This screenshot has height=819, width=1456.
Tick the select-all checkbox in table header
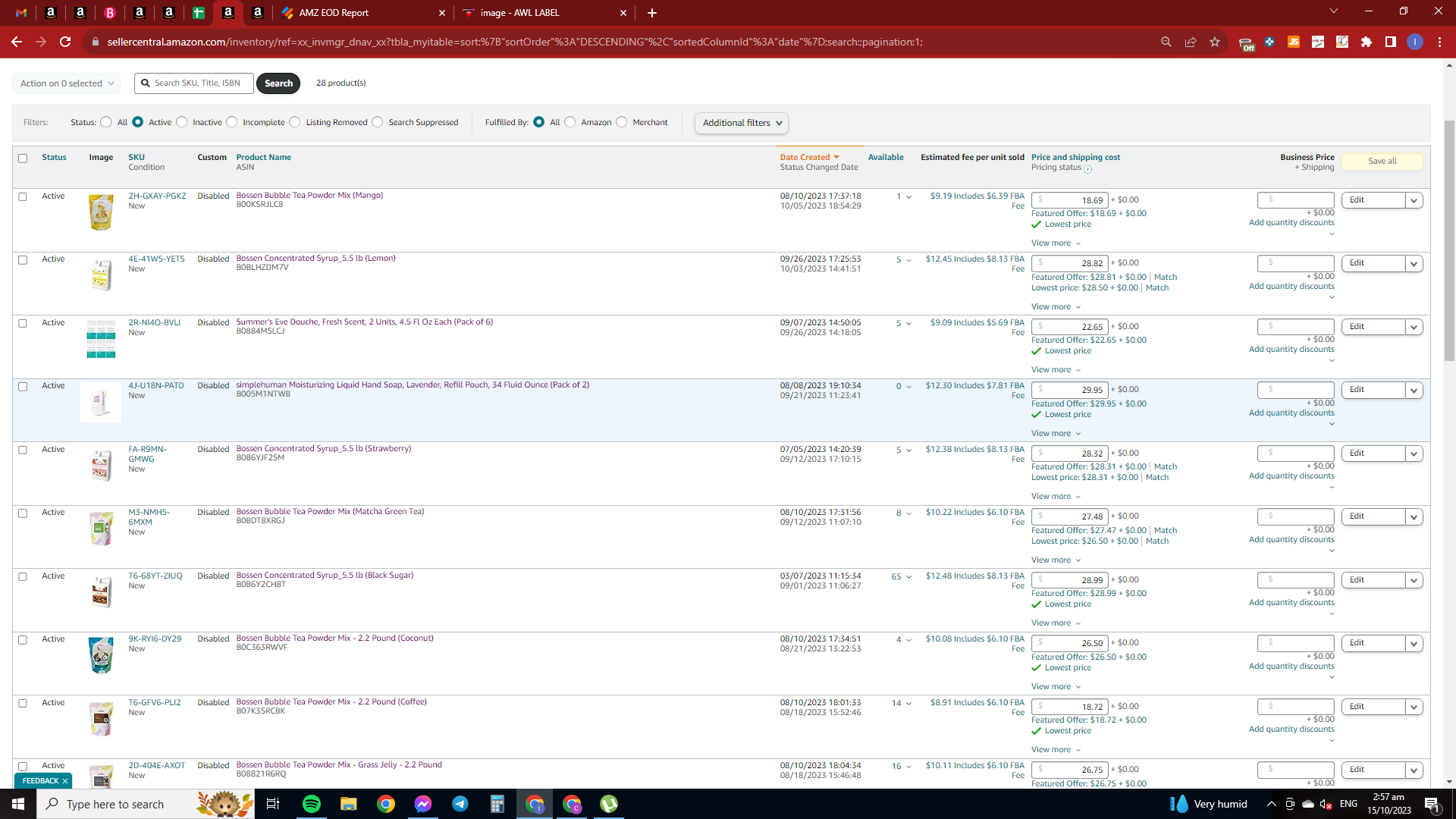click(23, 158)
